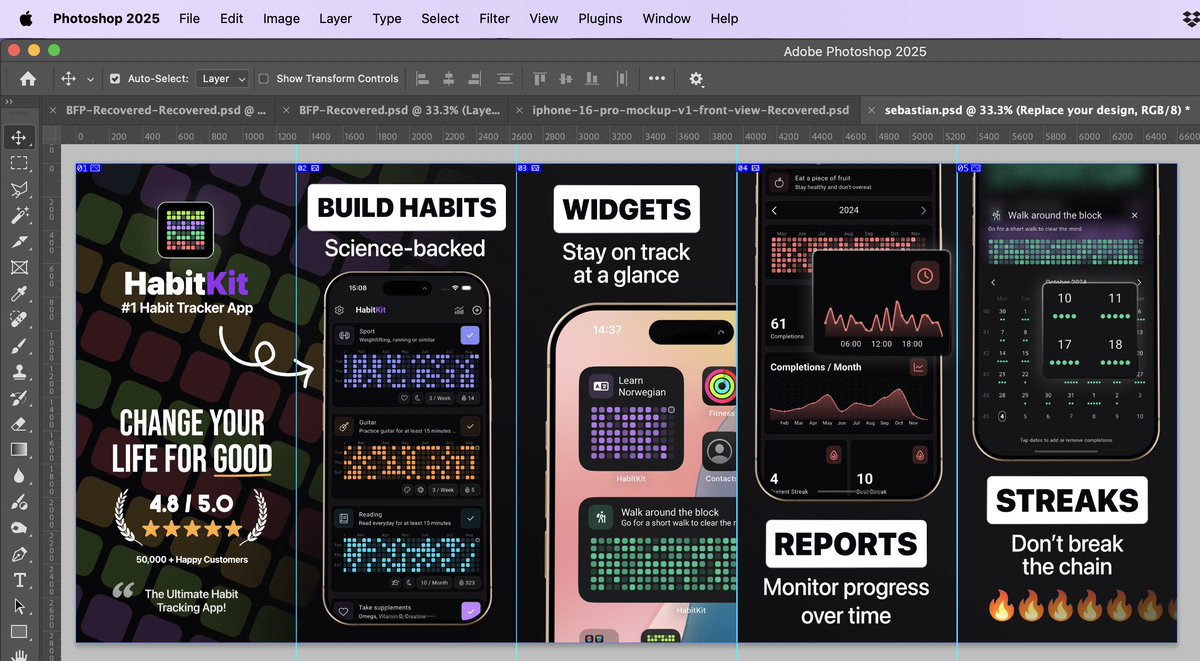This screenshot has height=661, width=1200.
Task: Click Align top edges icon
Action: pos(540,78)
